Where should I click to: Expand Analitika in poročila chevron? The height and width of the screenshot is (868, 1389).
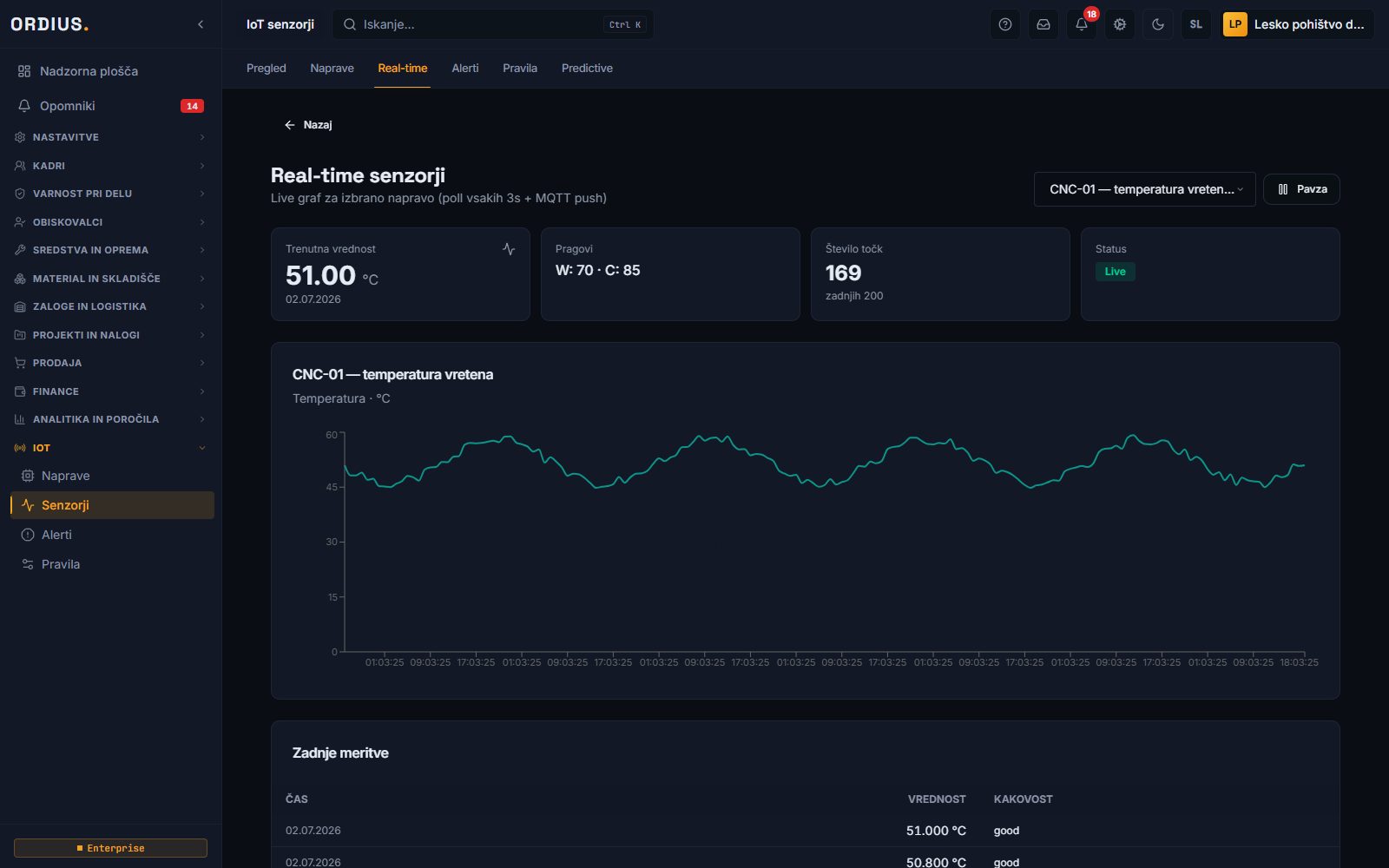tap(202, 419)
